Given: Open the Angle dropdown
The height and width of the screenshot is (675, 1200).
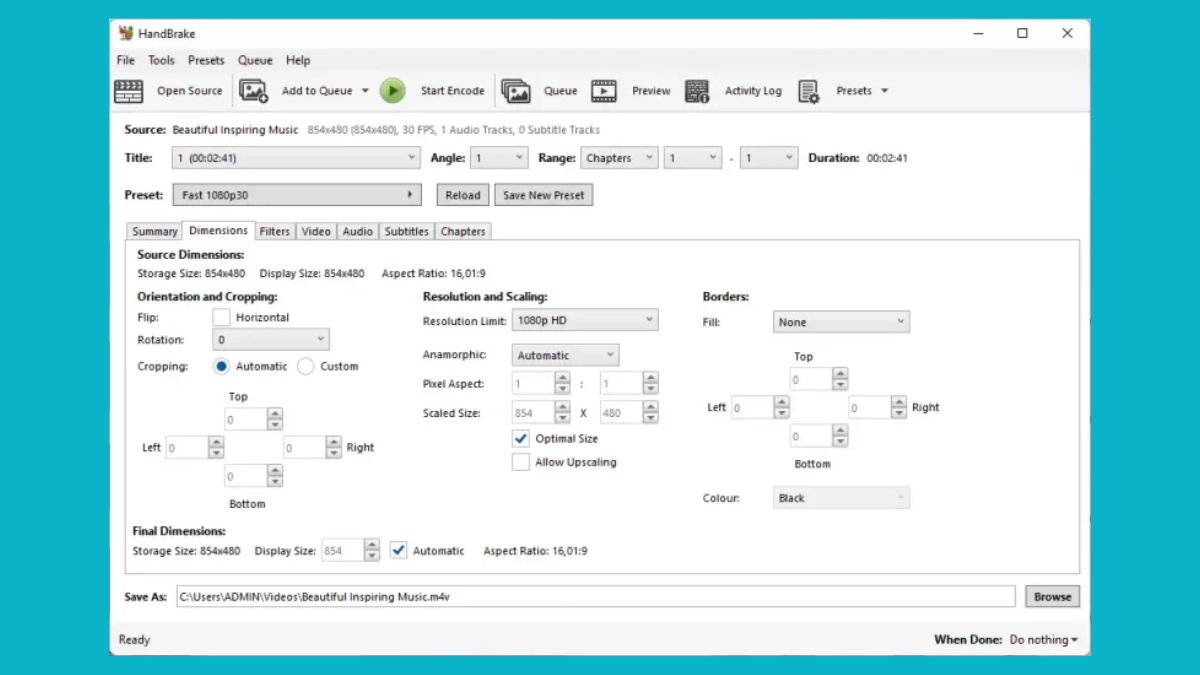Looking at the screenshot, I should click(500, 158).
